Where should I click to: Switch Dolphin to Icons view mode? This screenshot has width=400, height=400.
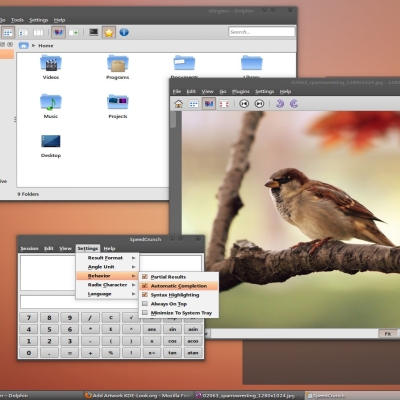click(x=8, y=33)
